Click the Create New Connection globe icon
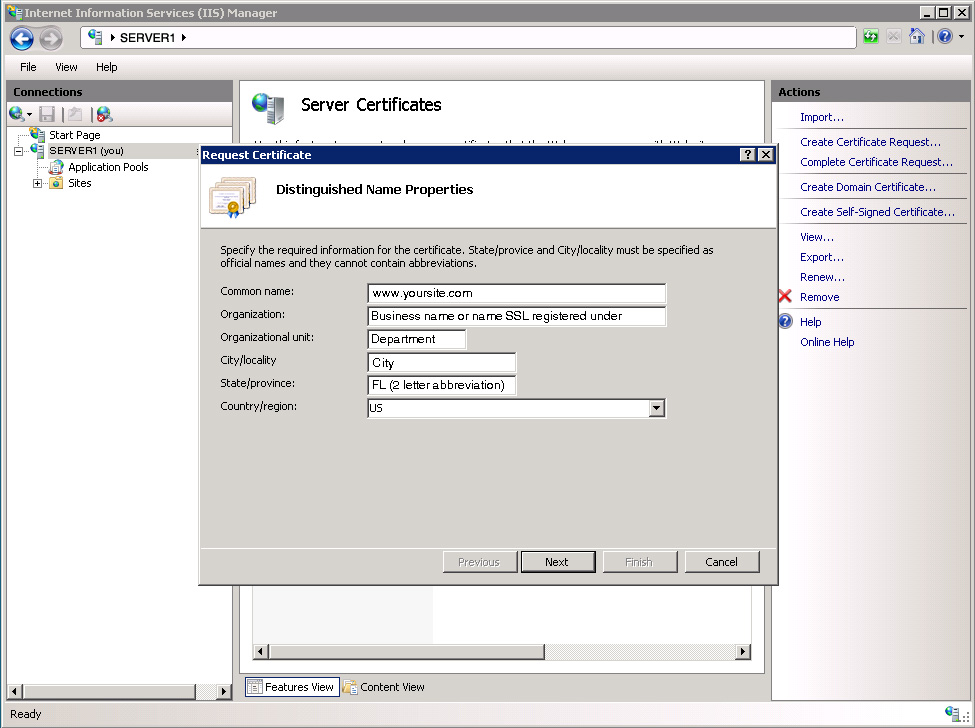Viewport: 975px width, 728px height. pos(16,114)
